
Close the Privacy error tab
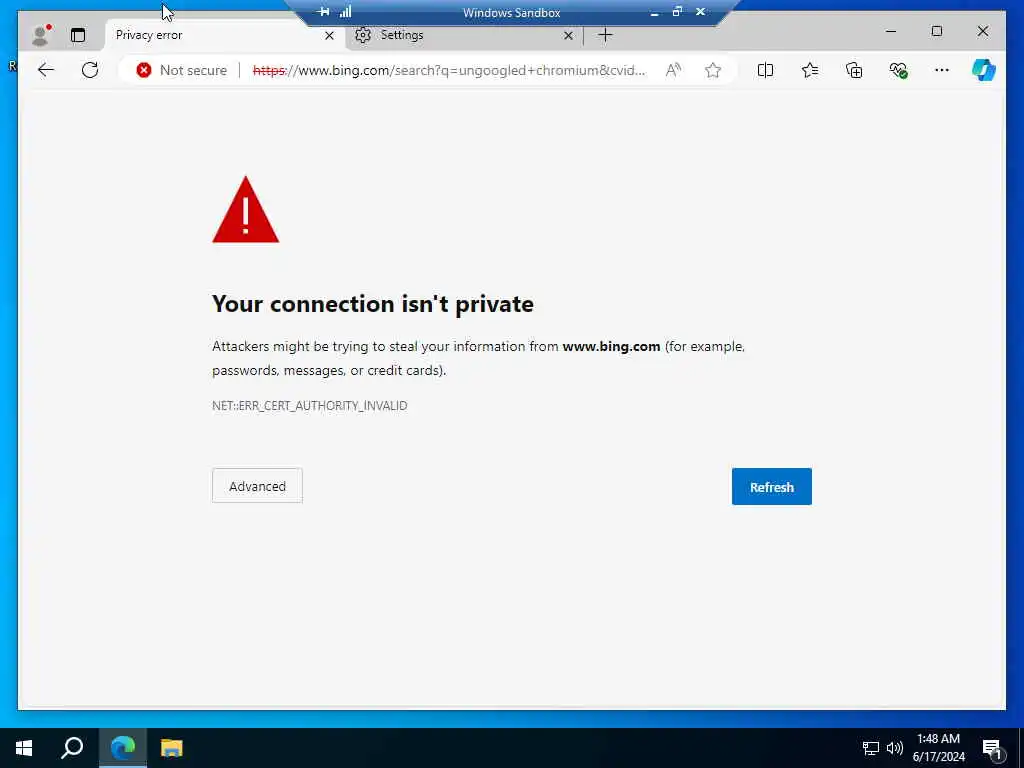point(329,35)
